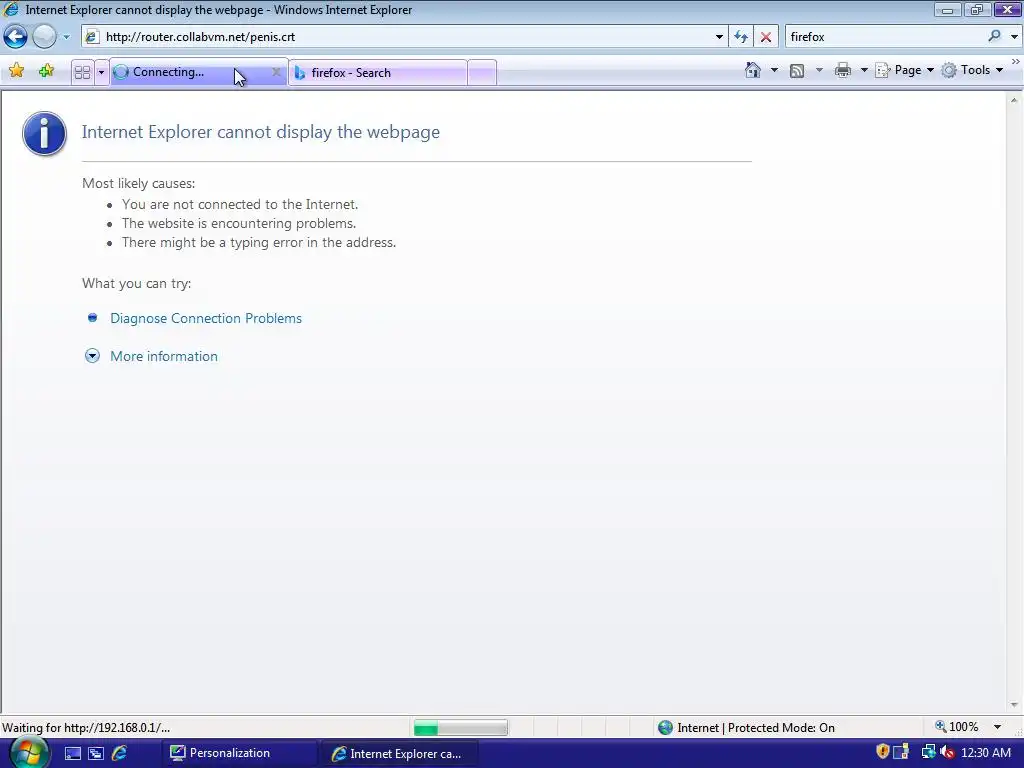
Task: Open Quick Tabs thumbnail view
Action: click(x=82, y=72)
